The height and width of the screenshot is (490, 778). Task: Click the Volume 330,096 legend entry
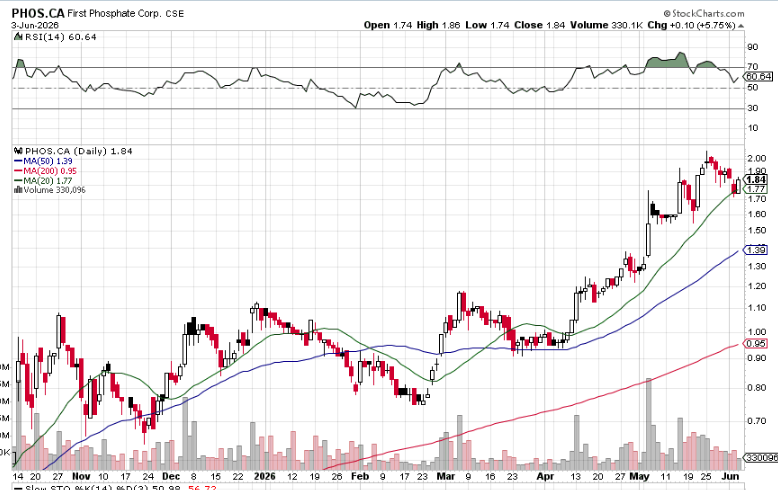[55, 190]
